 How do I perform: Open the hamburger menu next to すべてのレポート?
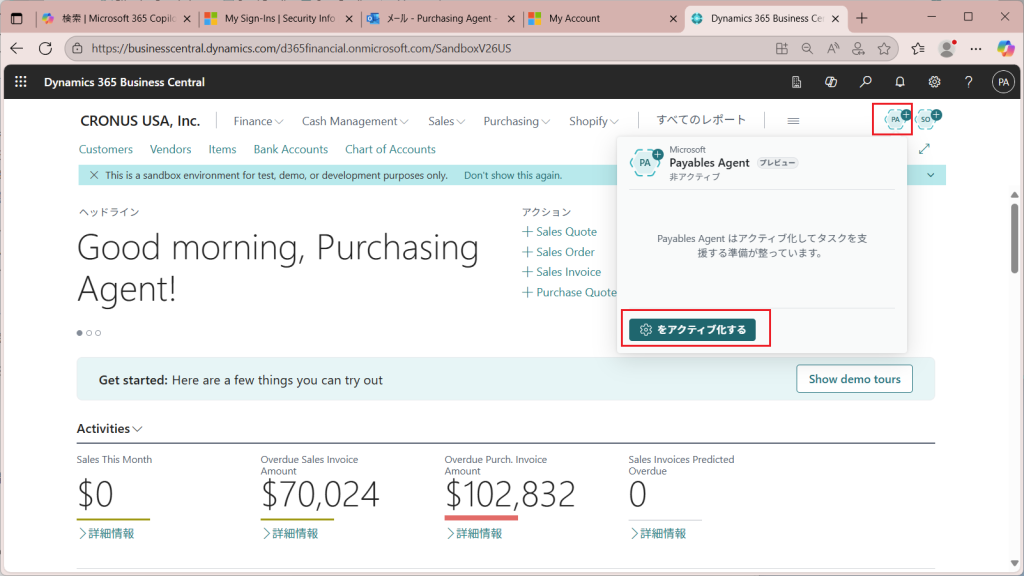pos(793,121)
